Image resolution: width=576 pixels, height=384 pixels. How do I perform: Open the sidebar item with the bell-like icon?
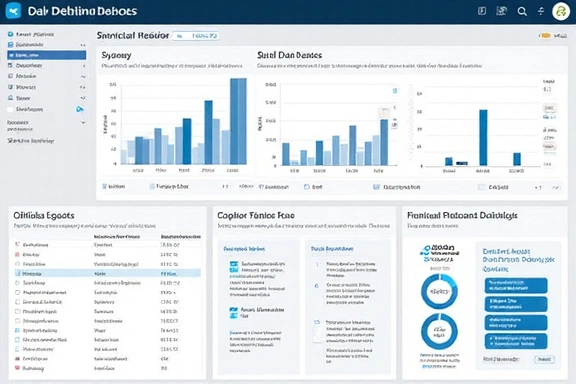pos(19,98)
